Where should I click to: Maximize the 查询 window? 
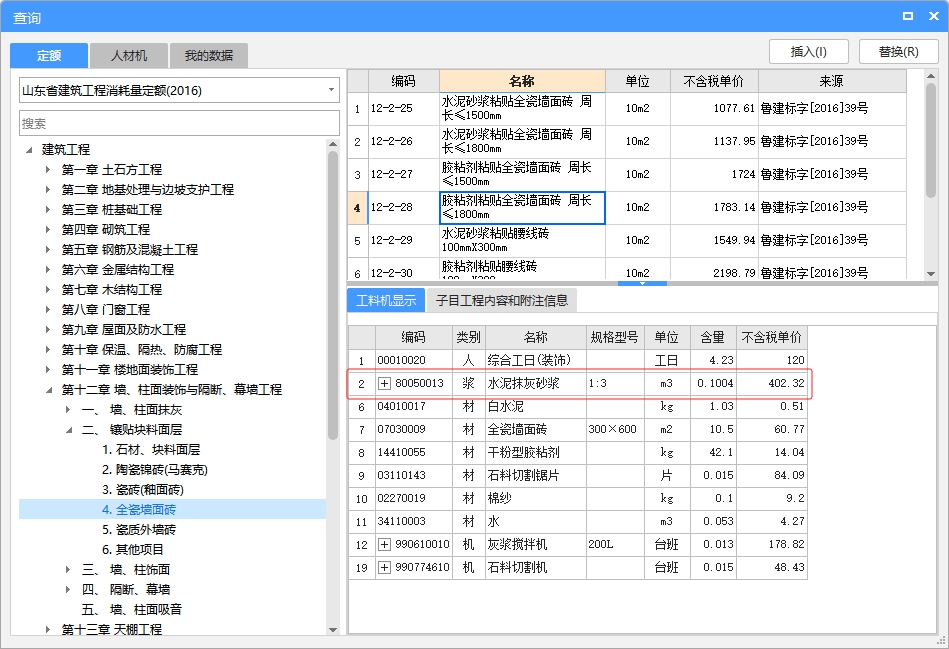point(908,16)
